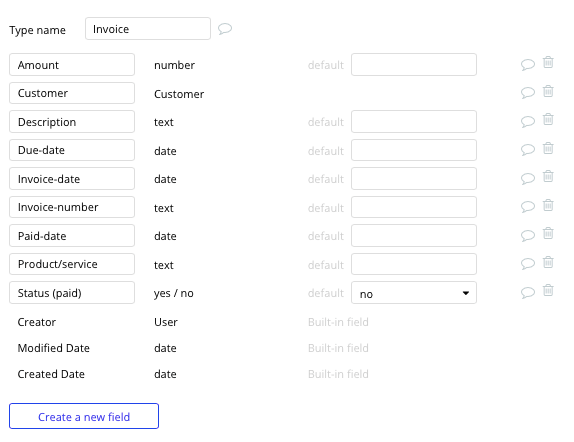Edit the Amount field name box
The width and height of the screenshot is (574, 442).
click(72, 65)
